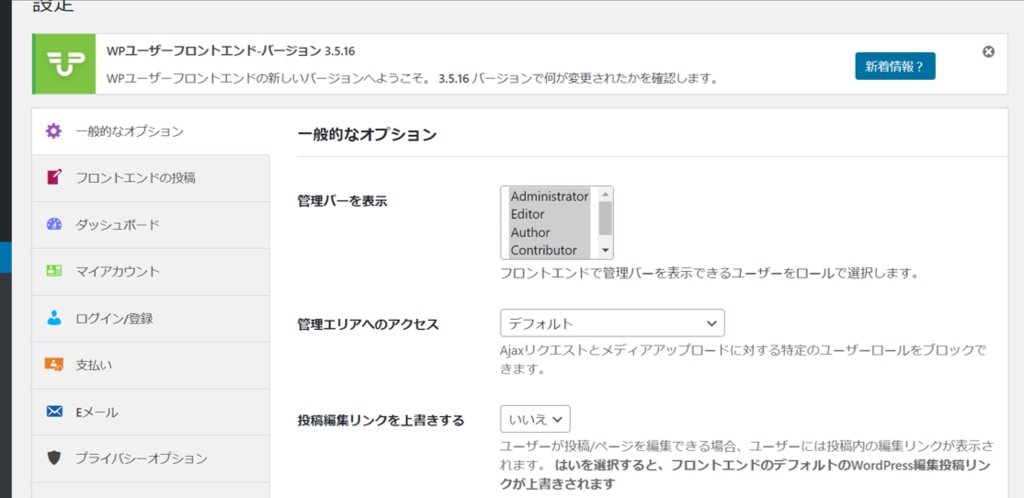
Task: Click the edit icon next to フロントエンドの投稿
Action: 54,177
